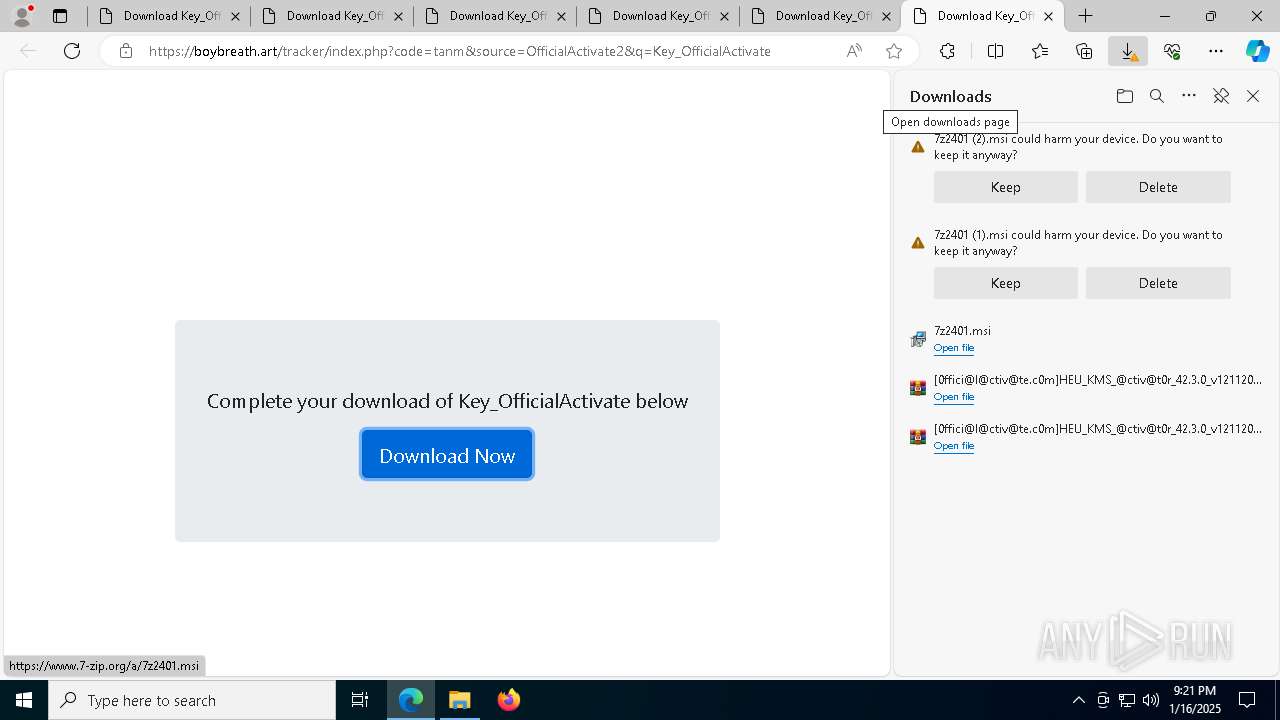
Task: Open Task View on the taskbar
Action: (x=360, y=700)
